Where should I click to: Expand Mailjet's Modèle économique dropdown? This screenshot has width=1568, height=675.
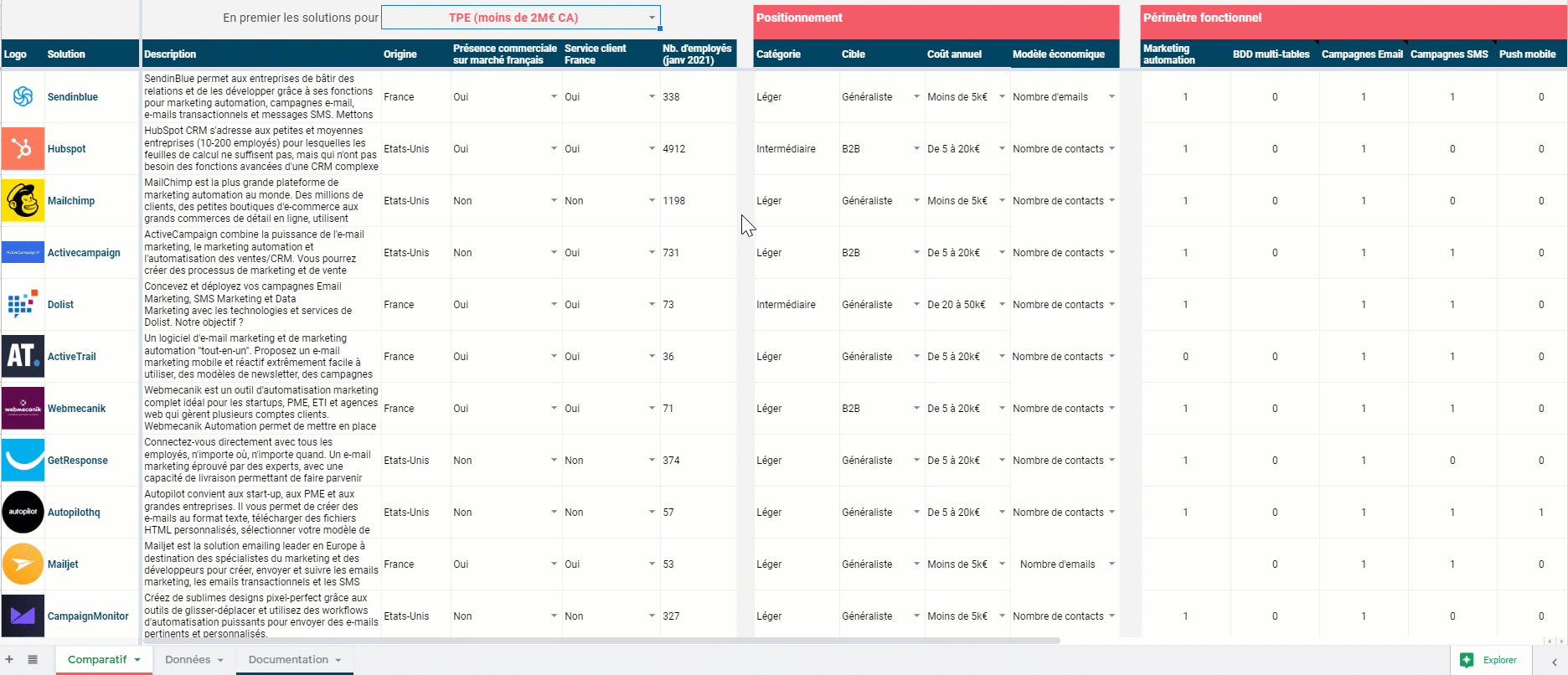[1112, 564]
